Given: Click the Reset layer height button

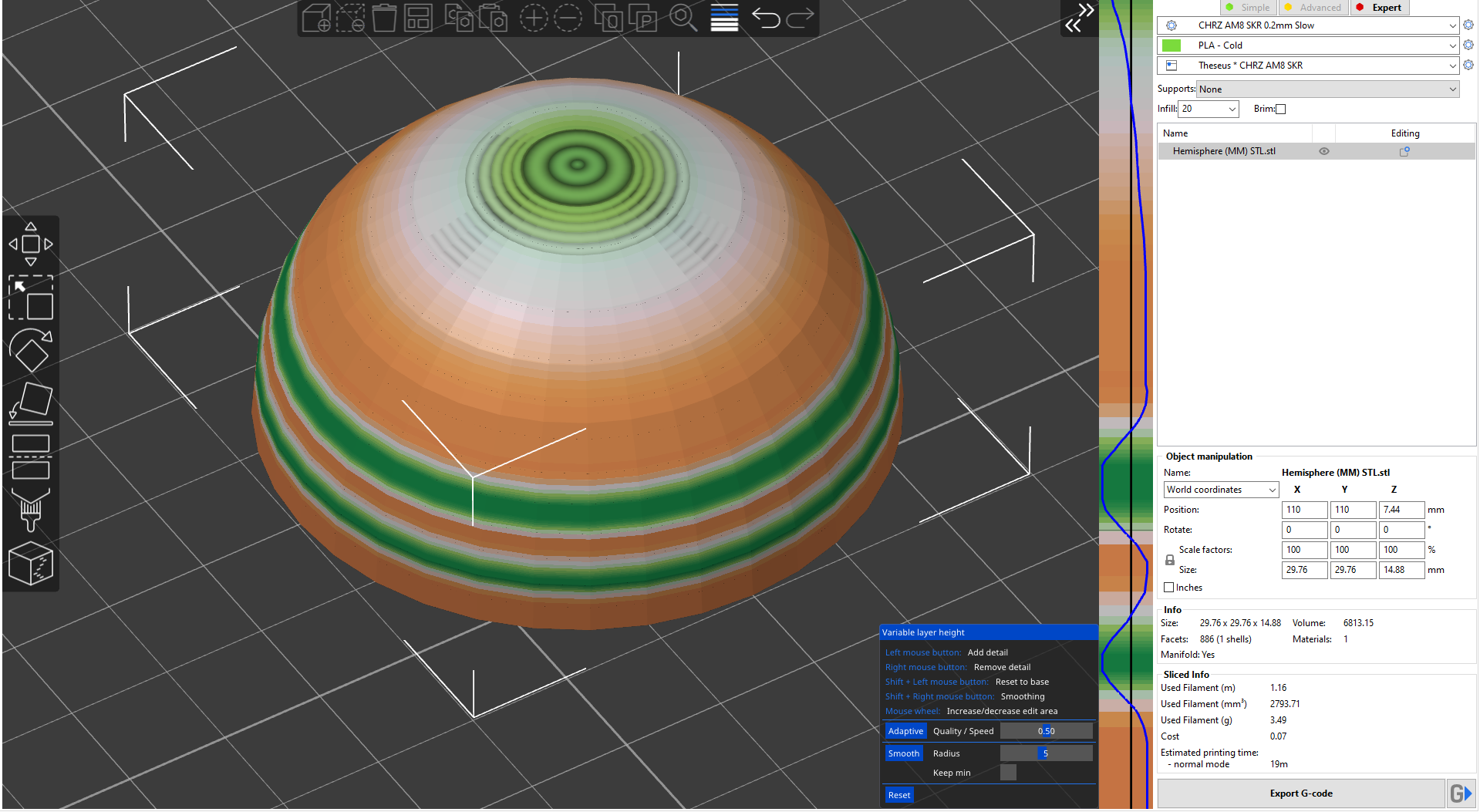Looking at the screenshot, I should (899, 795).
